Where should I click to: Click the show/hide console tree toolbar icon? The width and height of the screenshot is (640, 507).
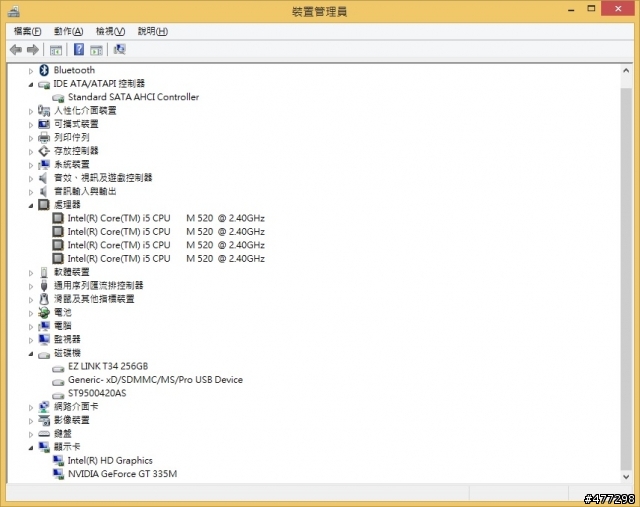[x=56, y=50]
